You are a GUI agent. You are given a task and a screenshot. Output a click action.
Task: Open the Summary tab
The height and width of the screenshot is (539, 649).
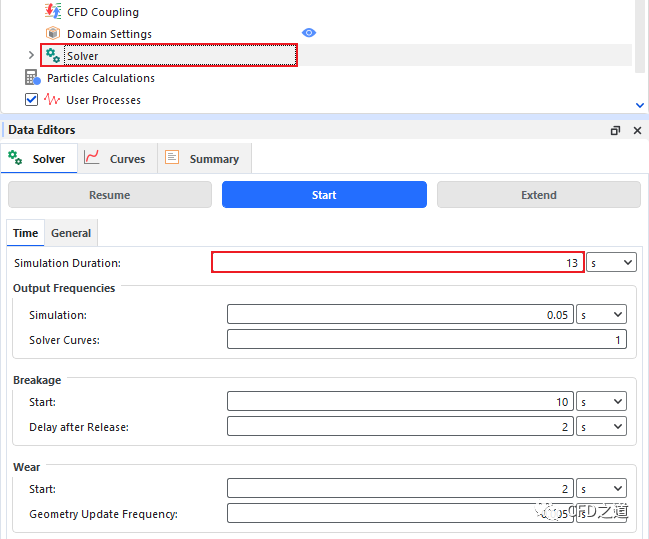202,158
